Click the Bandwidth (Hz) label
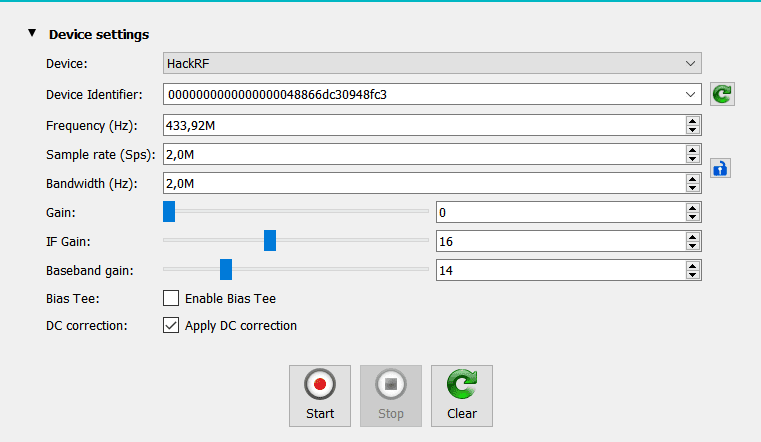The width and height of the screenshot is (761, 442). point(92,183)
